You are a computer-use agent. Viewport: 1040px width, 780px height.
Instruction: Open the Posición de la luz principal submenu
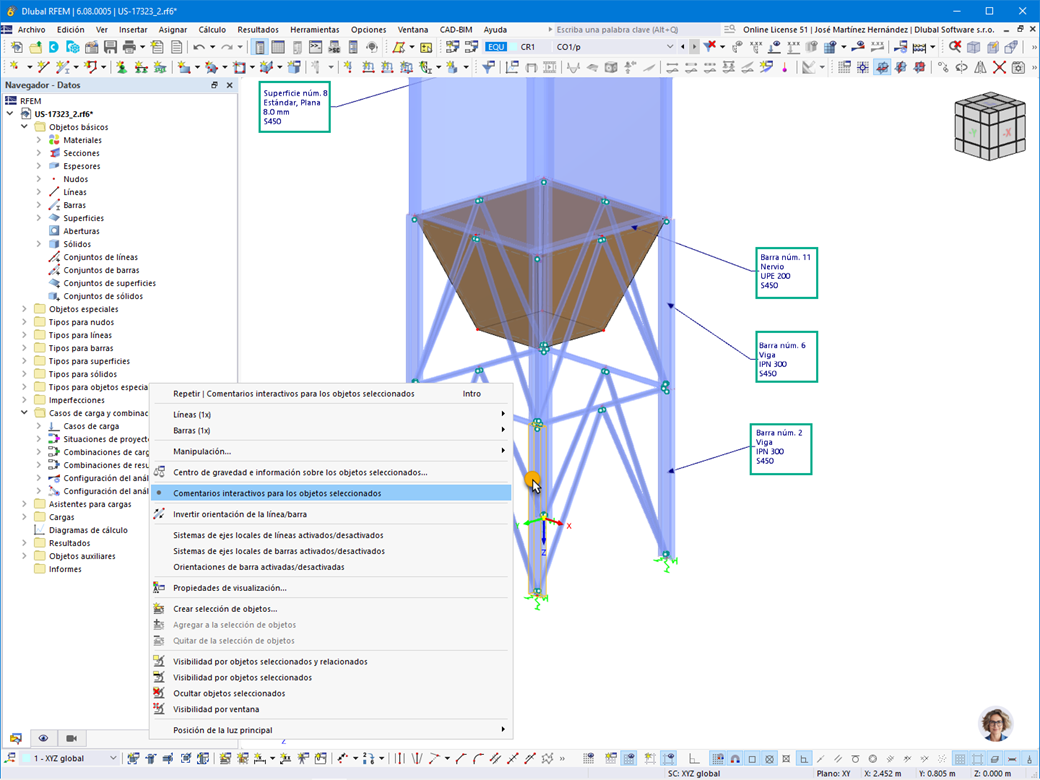click(x=330, y=730)
